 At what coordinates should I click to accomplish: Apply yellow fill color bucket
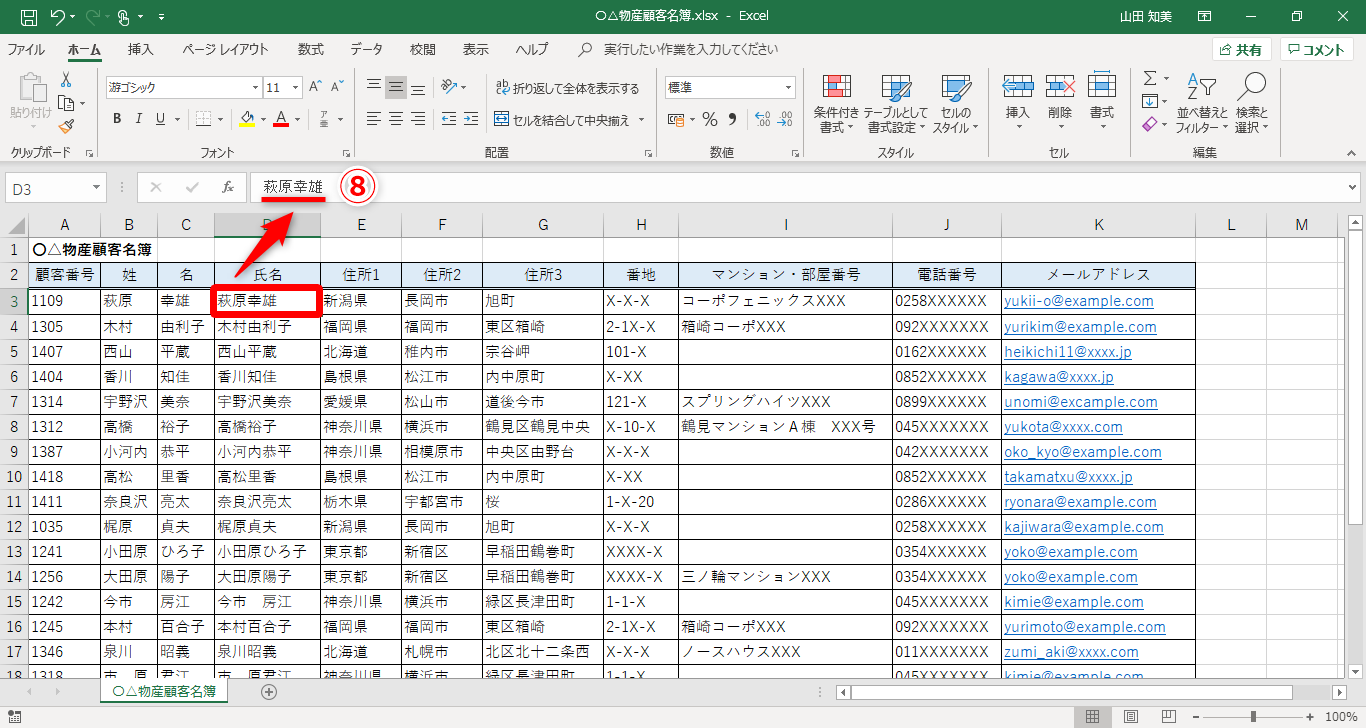click(x=247, y=119)
